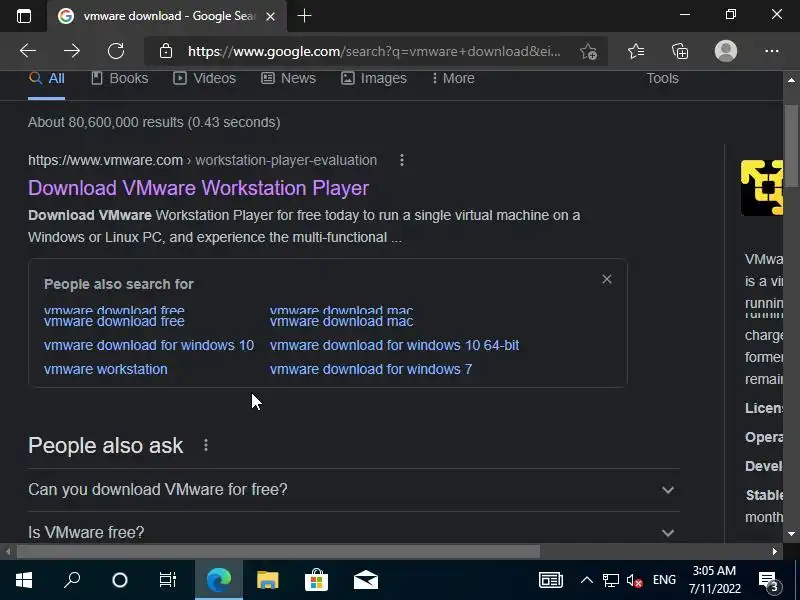This screenshot has height=600, width=800.
Task: Switch to the Images search tab
Action: 373,78
